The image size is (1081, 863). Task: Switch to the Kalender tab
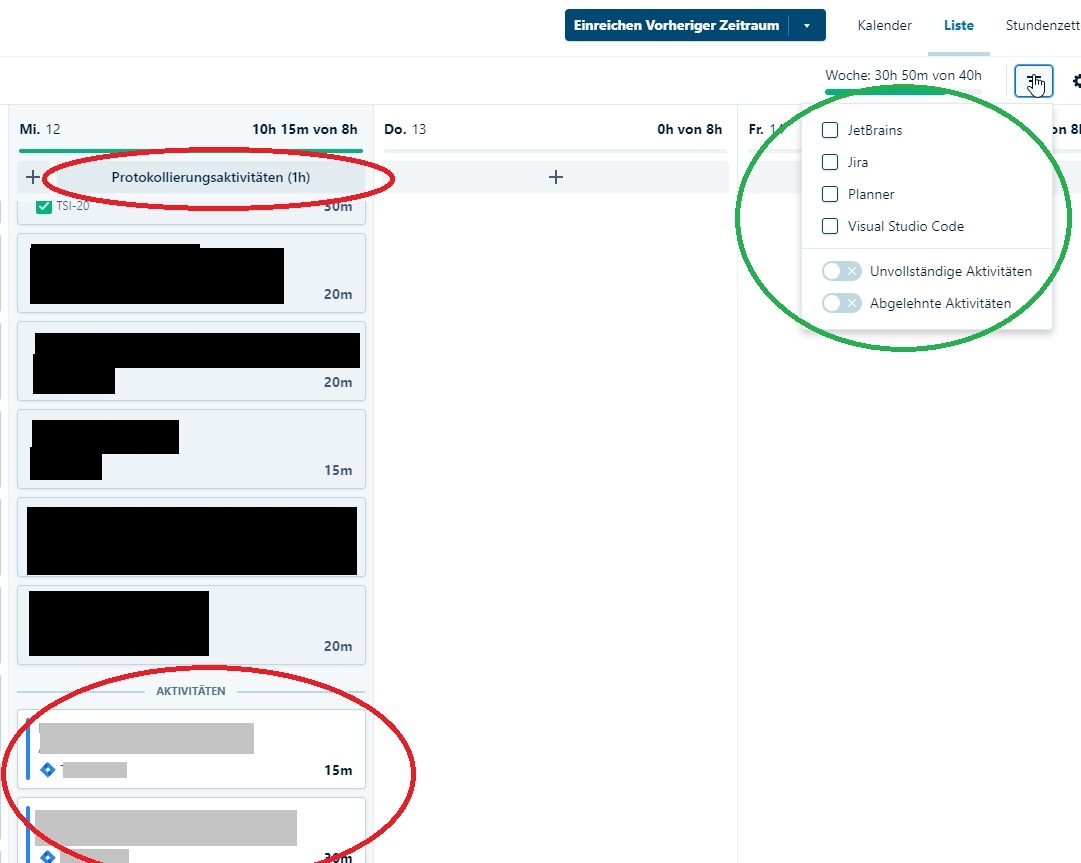[x=884, y=25]
